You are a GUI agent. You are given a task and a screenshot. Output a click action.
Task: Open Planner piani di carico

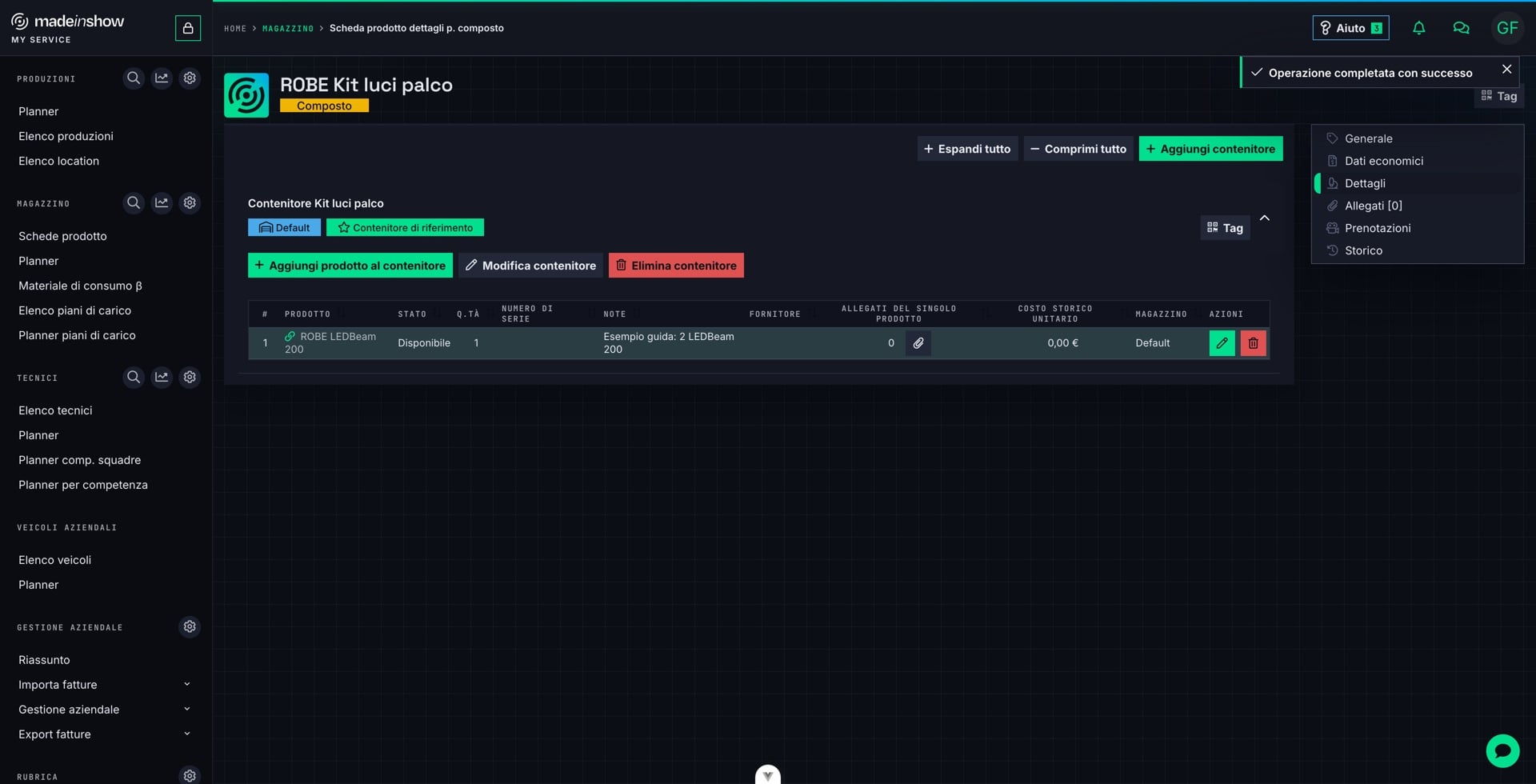(77, 335)
